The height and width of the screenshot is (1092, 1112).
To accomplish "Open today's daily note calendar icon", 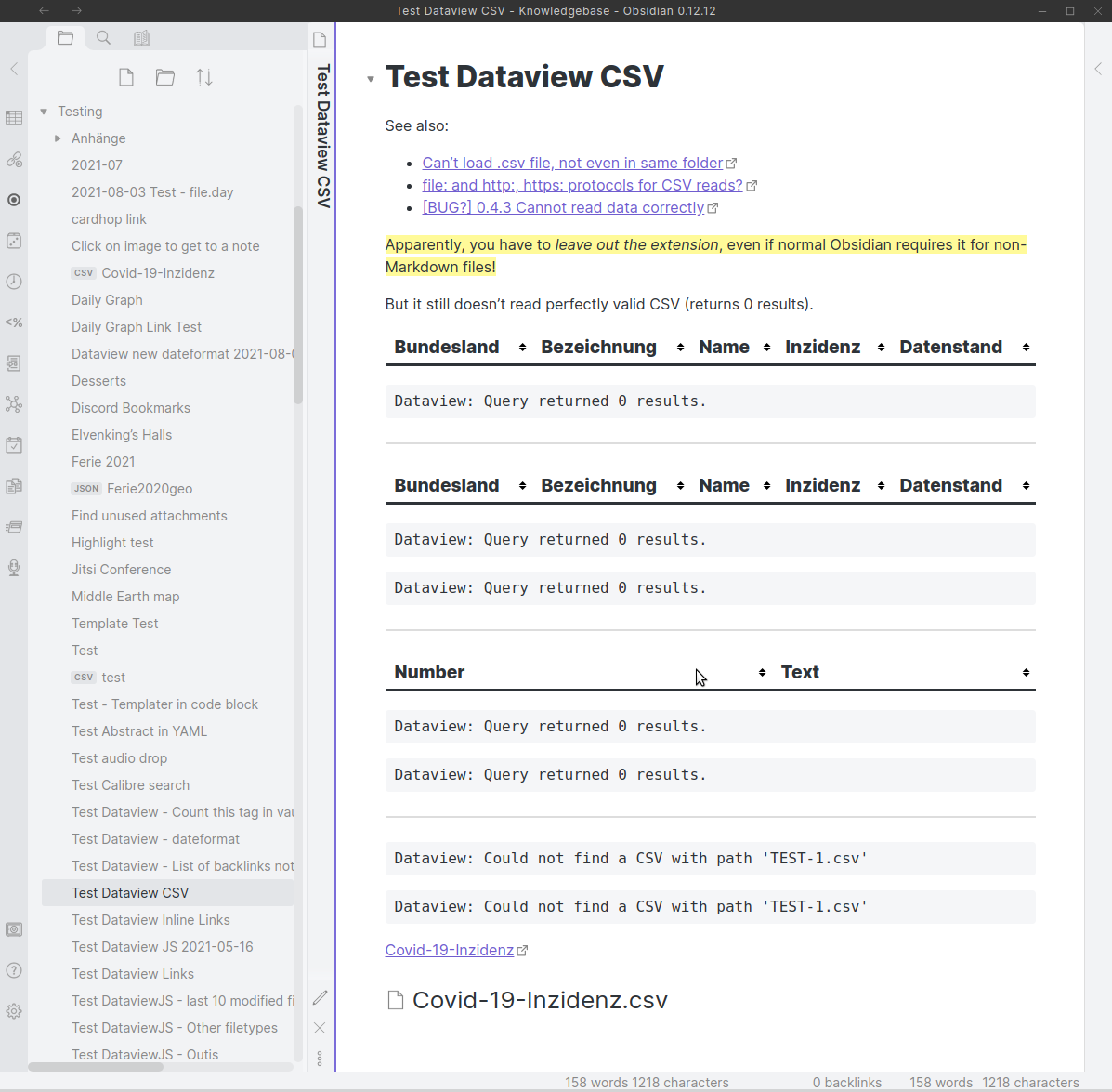I will coord(14,445).
